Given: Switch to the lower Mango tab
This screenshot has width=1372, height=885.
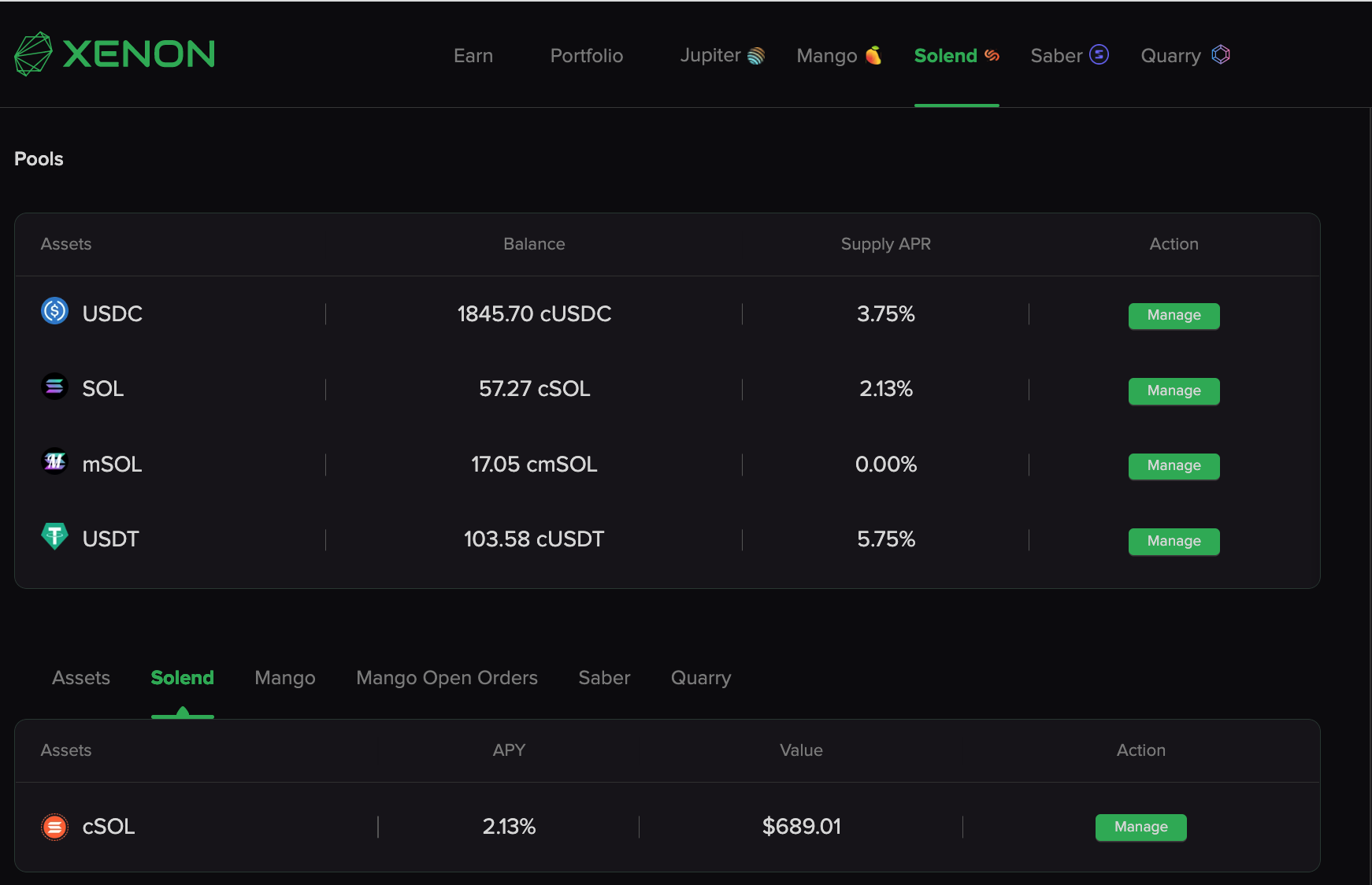Looking at the screenshot, I should pyautogui.click(x=285, y=678).
